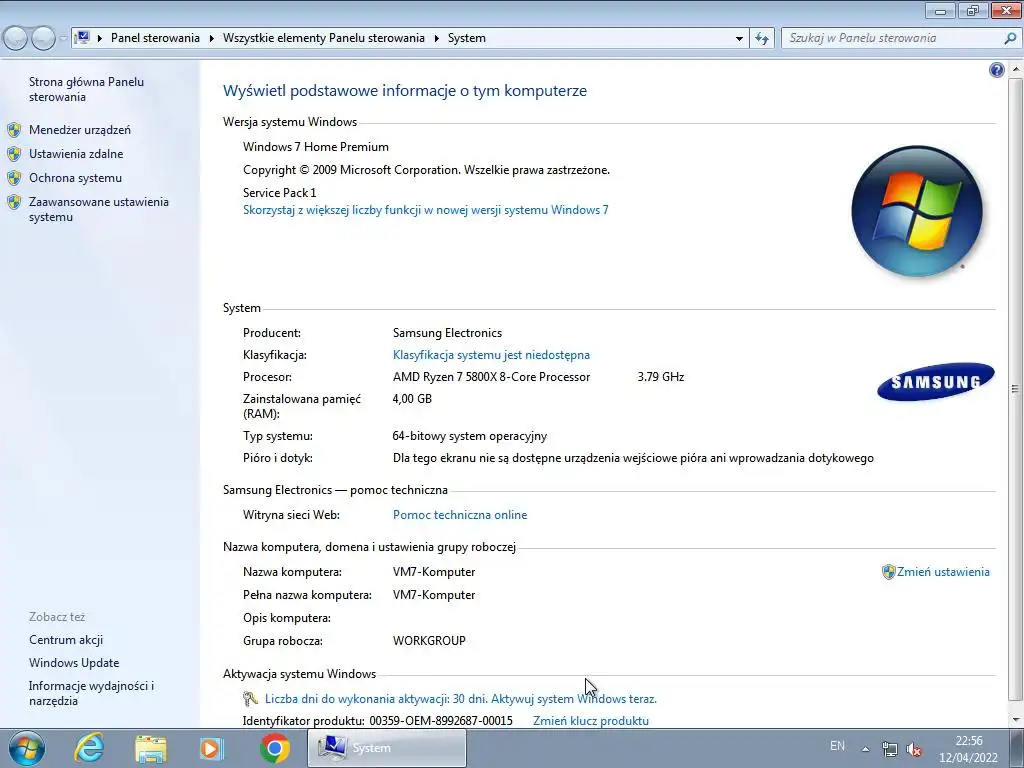Click the back navigation arrow button
The image size is (1024, 768).
16,39
